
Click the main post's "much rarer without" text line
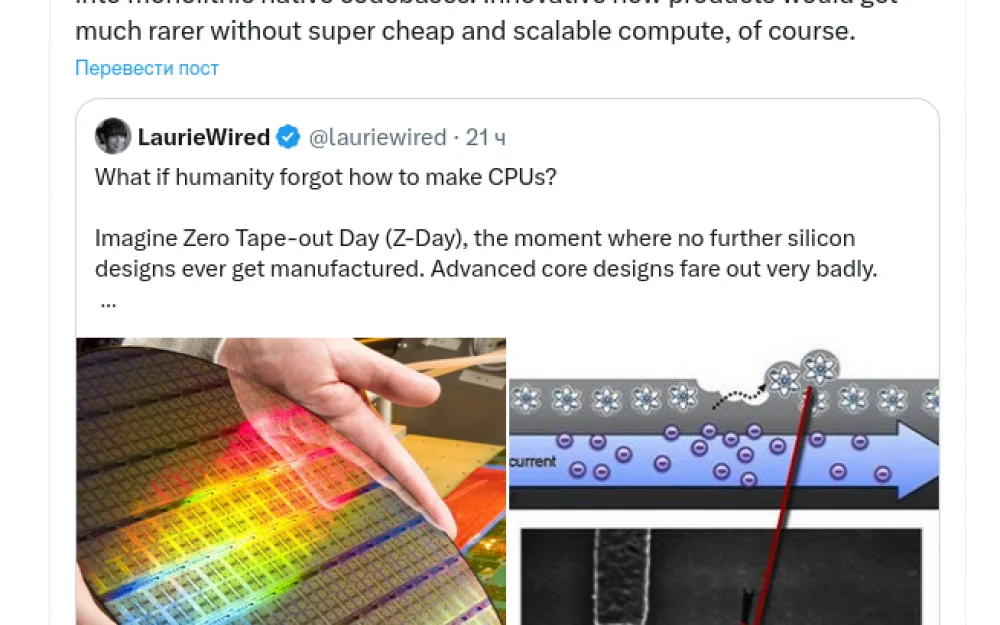click(x=465, y=31)
